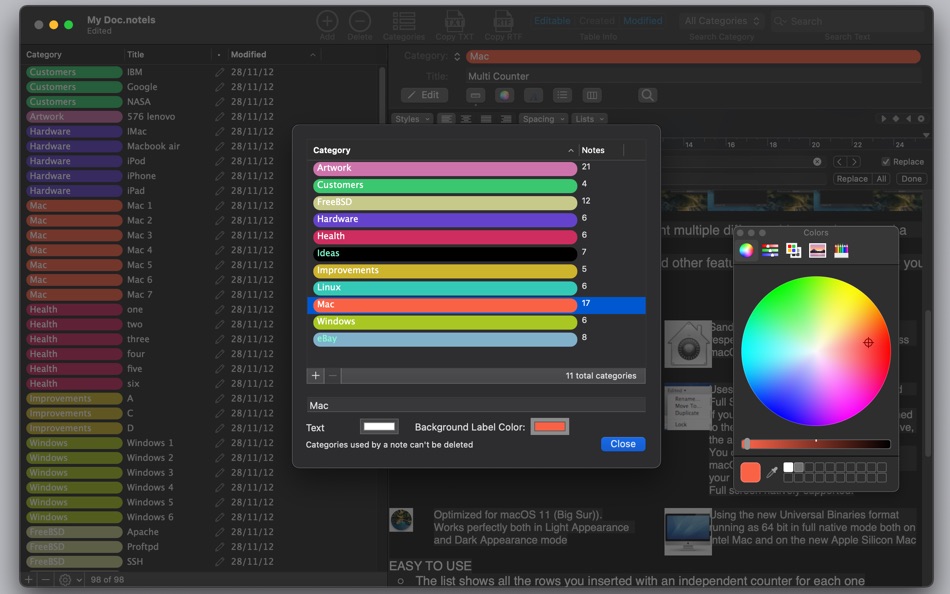950x594 pixels.
Task: Add a new category with the plus button
Action: (317, 376)
